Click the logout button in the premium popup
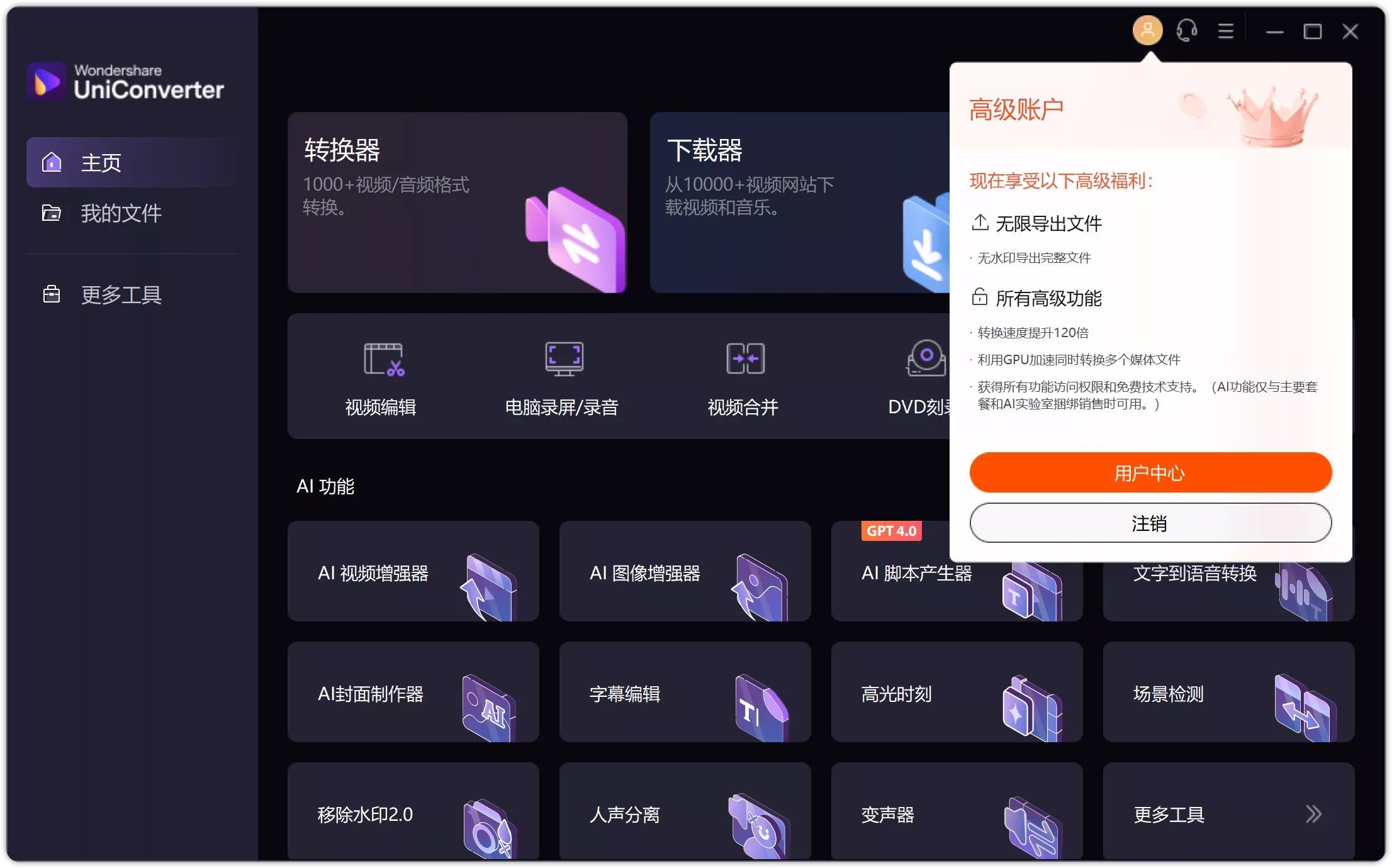Image resolution: width=1392 pixels, height=868 pixels. [1150, 523]
